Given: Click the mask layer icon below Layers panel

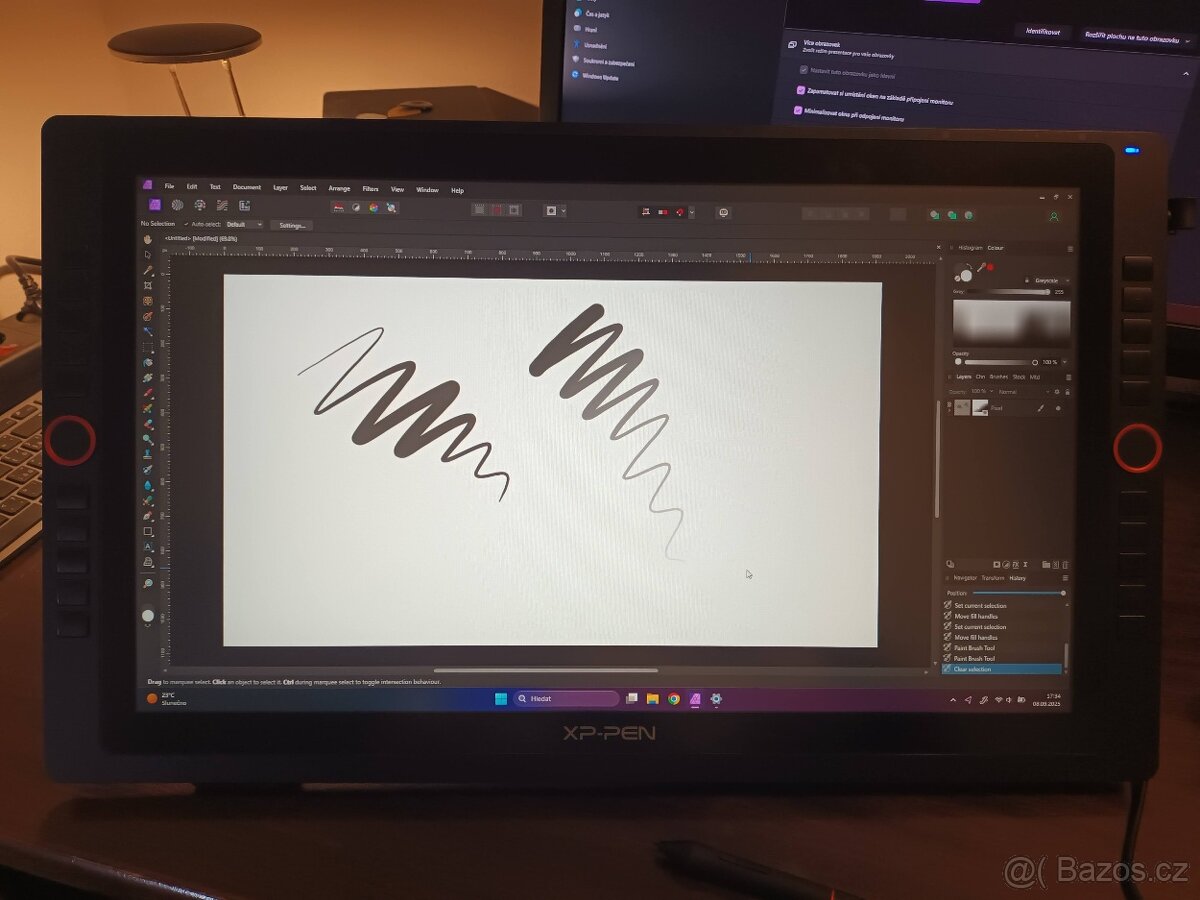Looking at the screenshot, I should click(x=997, y=564).
